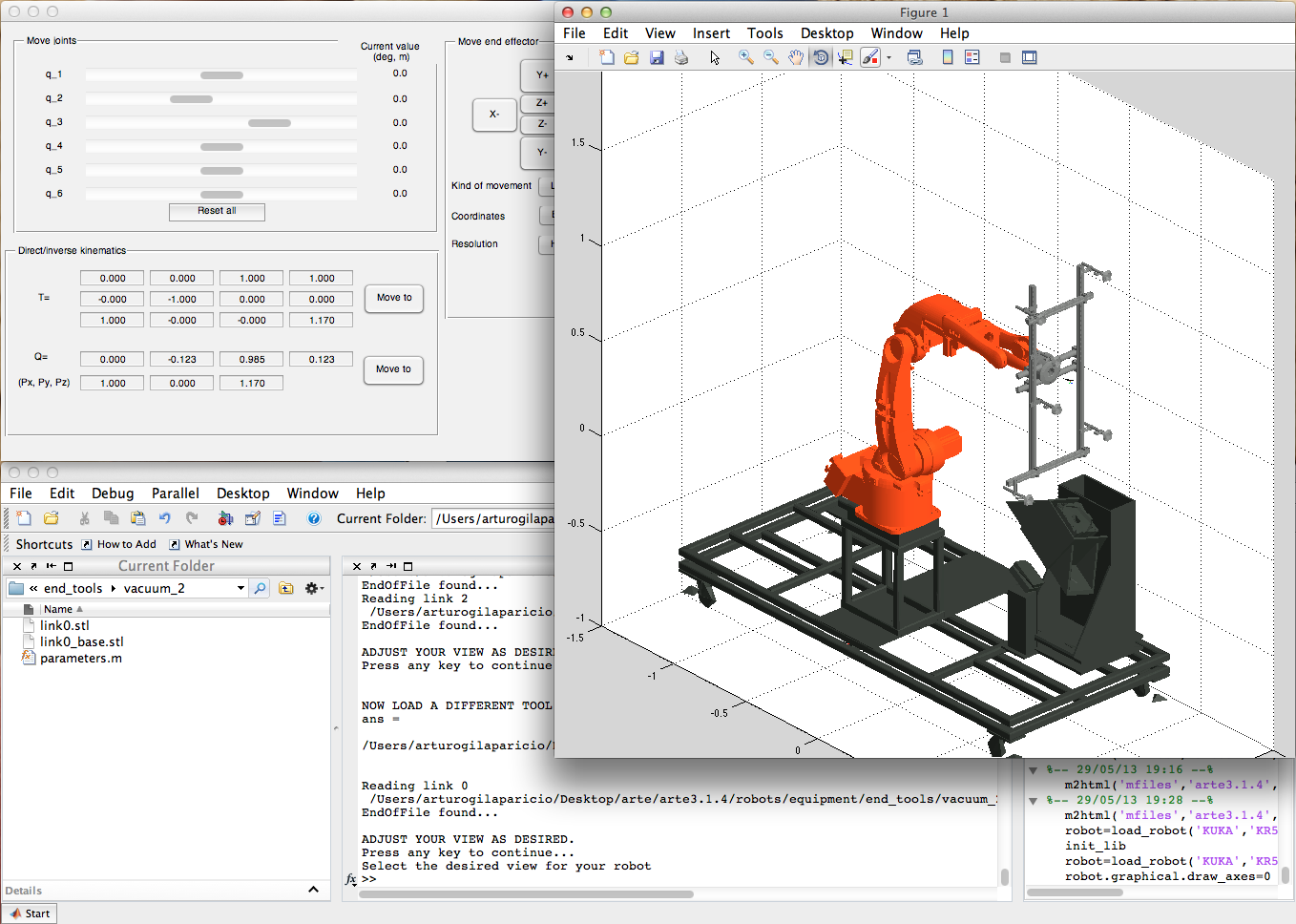Open the Figure 1 Insert menu
The image size is (1296, 924).
(x=711, y=33)
